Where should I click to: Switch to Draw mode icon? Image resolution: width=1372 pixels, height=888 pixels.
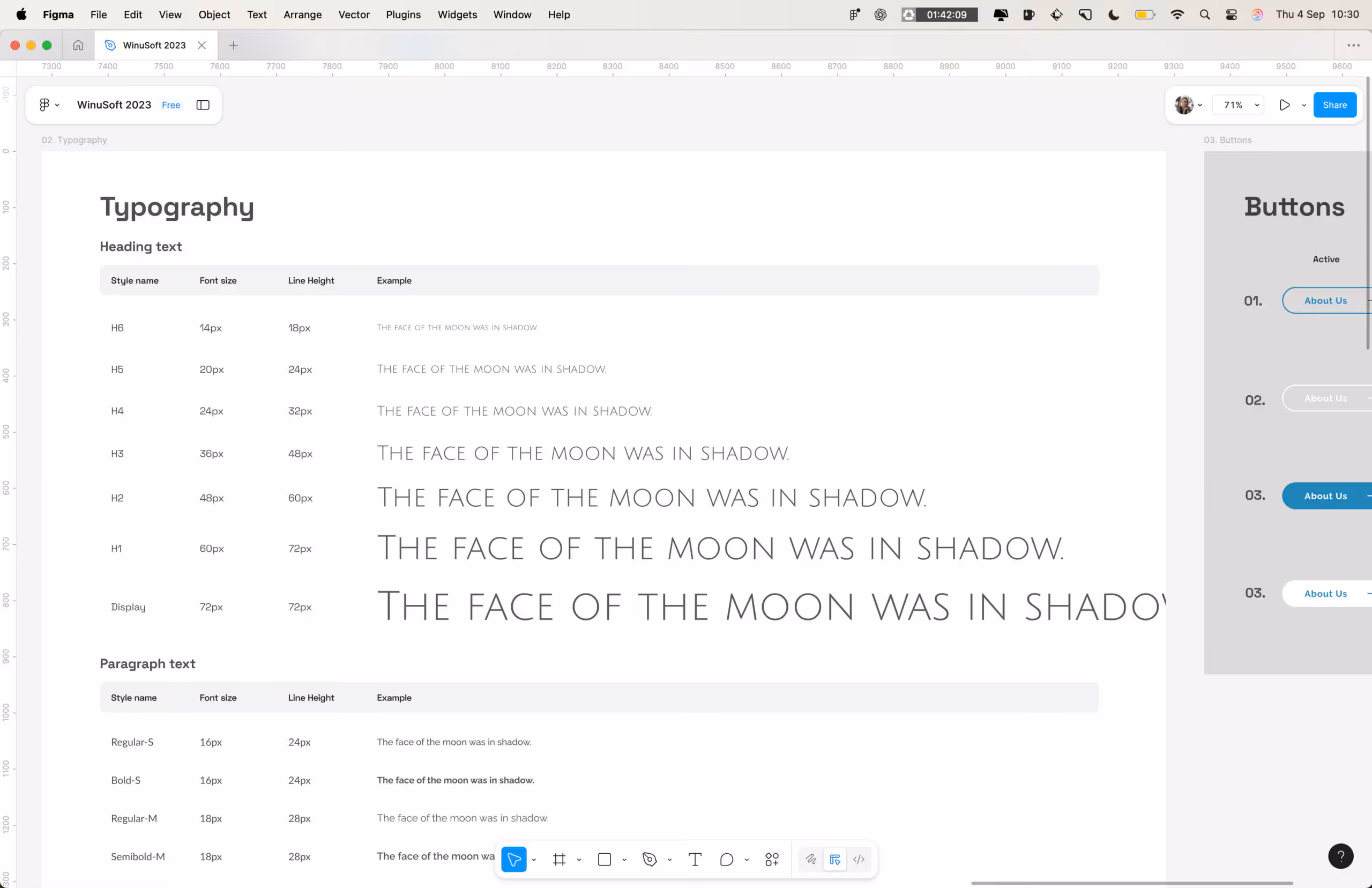click(810, 859)
